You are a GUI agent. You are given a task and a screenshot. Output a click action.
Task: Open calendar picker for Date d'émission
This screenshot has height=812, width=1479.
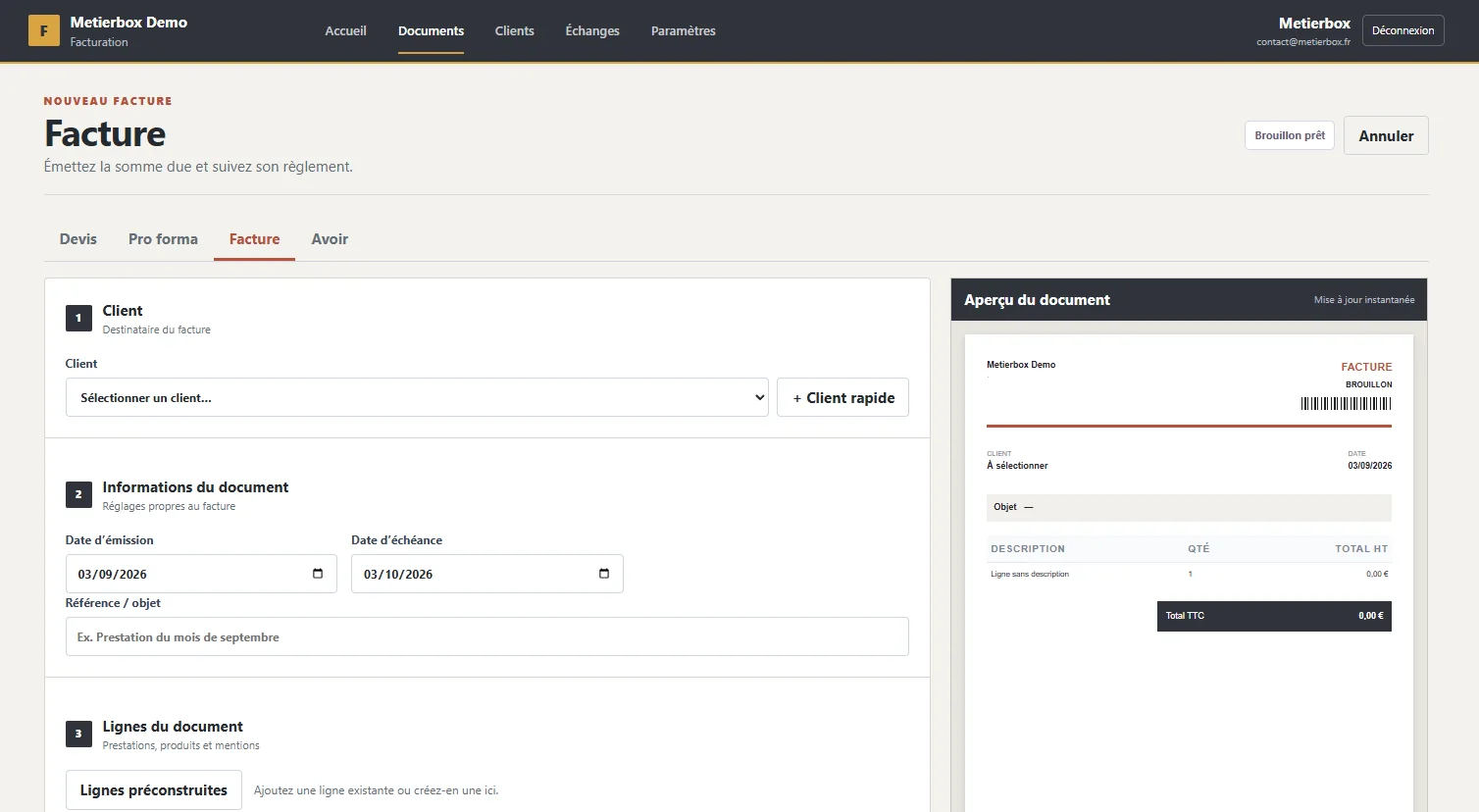coord(318,574)
